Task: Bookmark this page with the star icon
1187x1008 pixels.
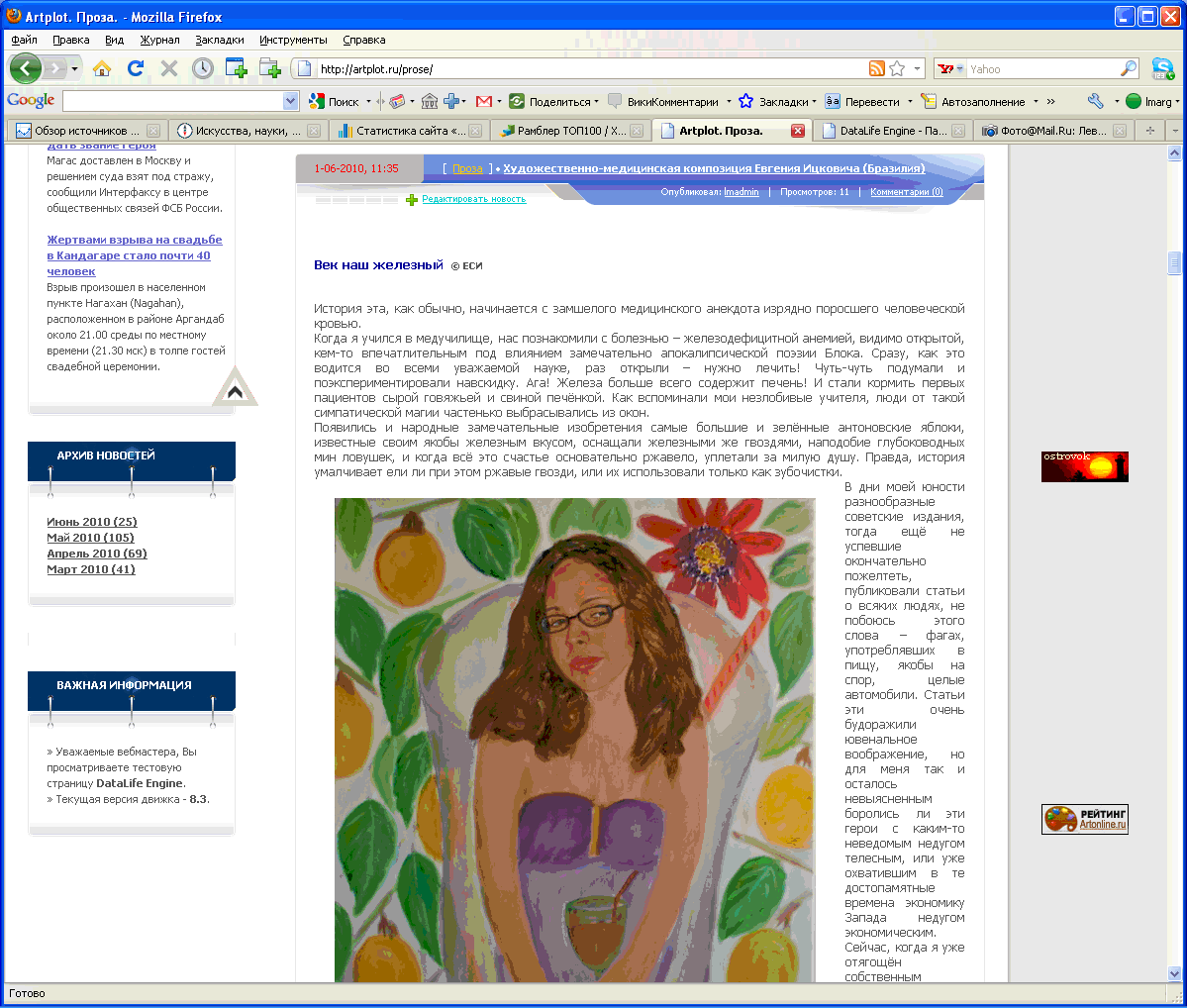Action: 897,69
